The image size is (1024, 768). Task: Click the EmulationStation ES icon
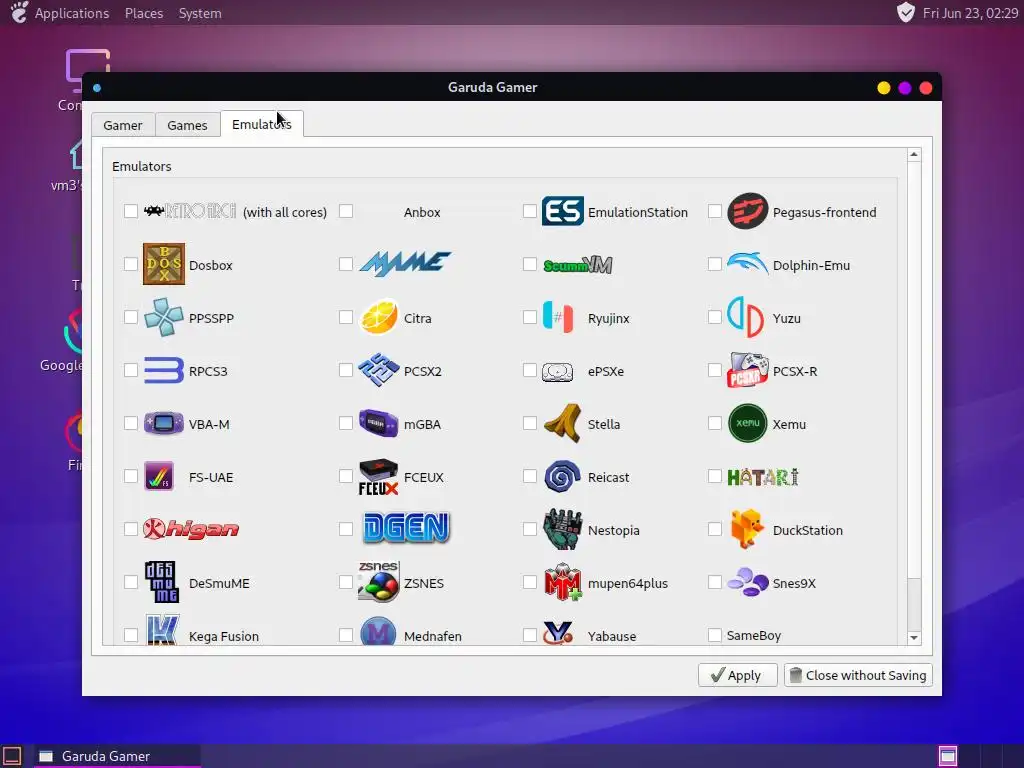point(562,211)
